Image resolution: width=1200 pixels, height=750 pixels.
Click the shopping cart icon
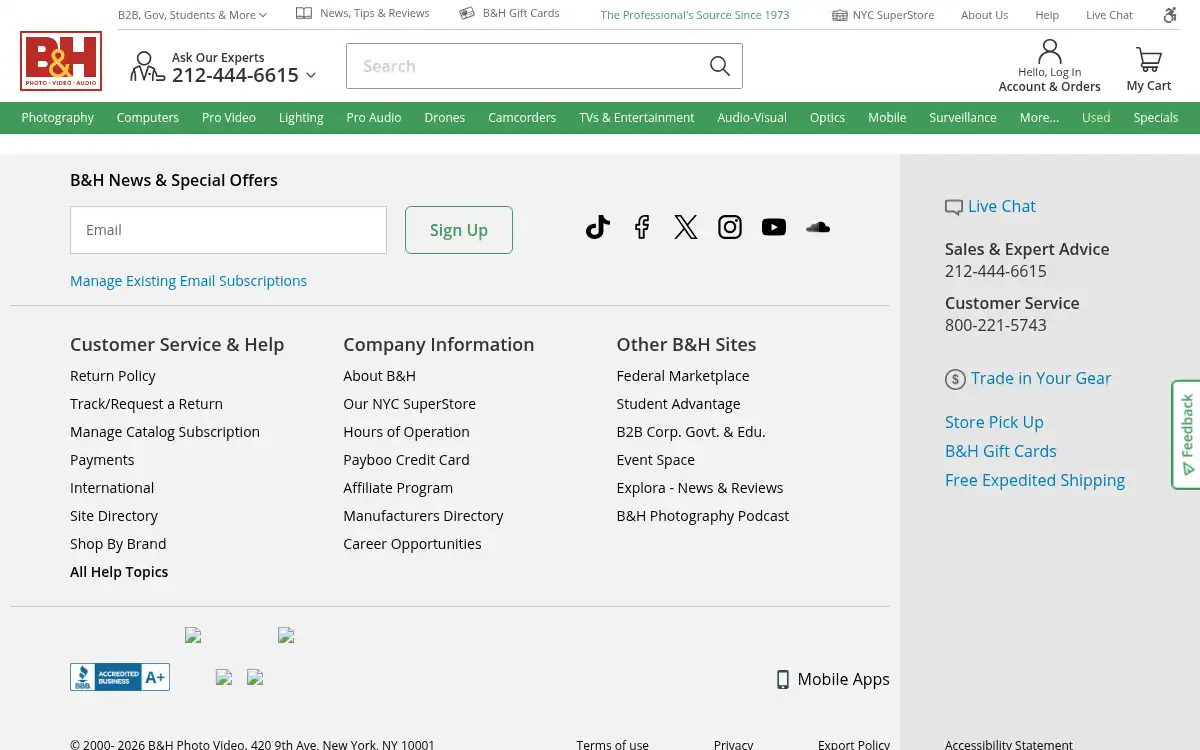1149,60
